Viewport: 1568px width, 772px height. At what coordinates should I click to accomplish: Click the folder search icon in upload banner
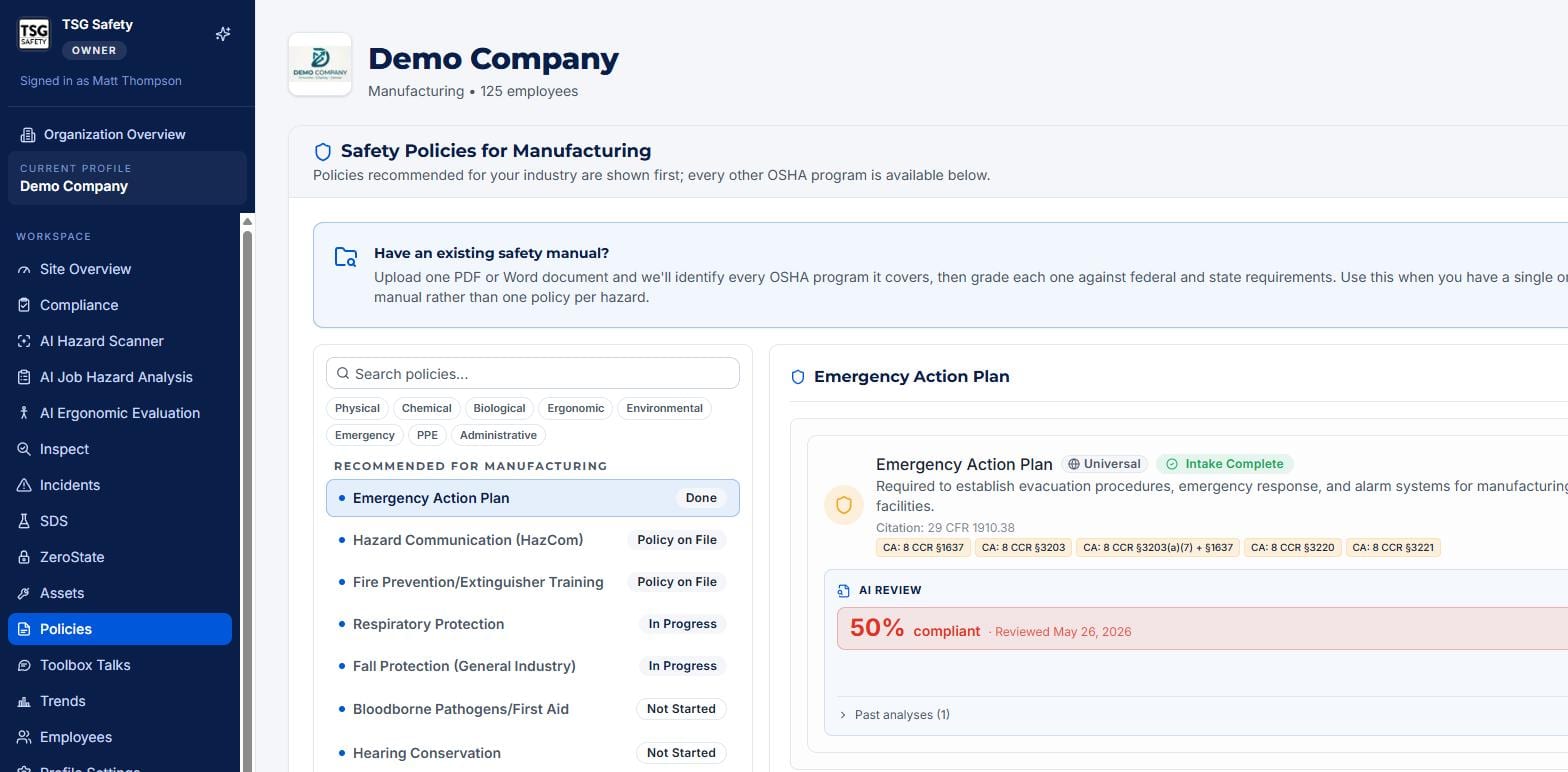click(346, 257)
